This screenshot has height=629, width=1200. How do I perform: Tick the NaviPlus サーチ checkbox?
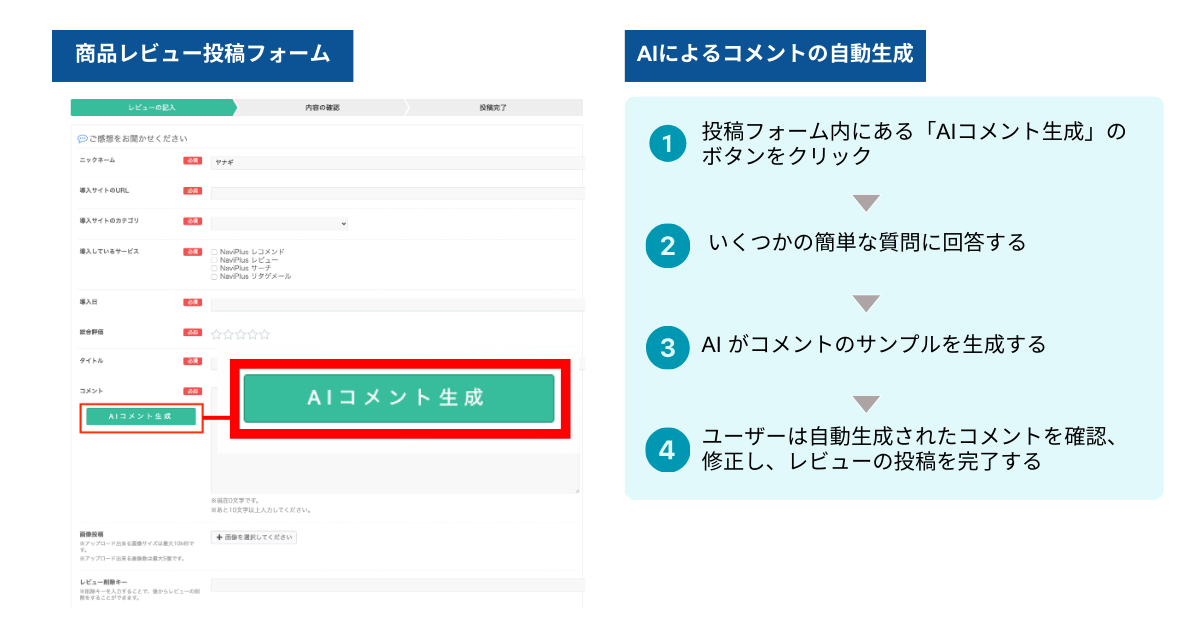pos(214,268)
